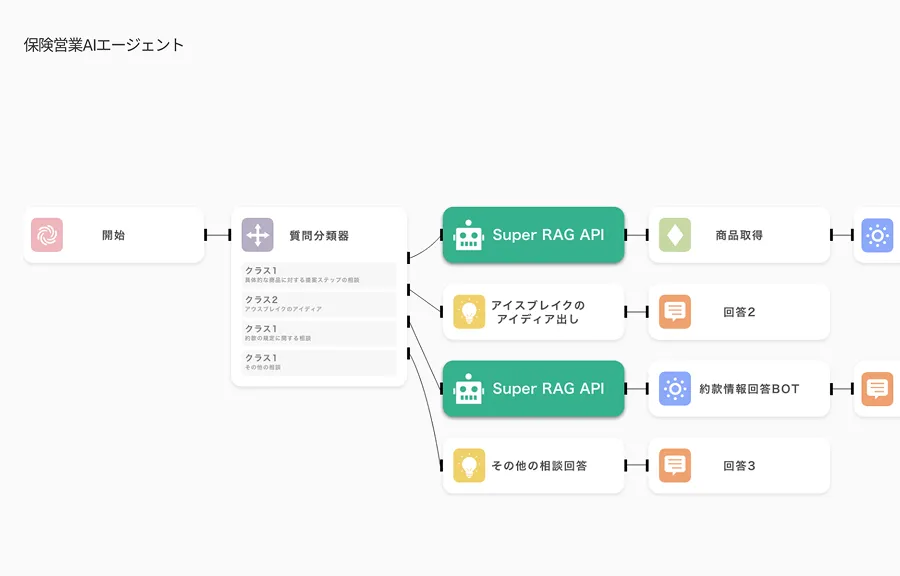Click robot icon on Super RAG API feeding 約款情報回答BOT
This screenshot has width=900, height=576.
(469, 389)
